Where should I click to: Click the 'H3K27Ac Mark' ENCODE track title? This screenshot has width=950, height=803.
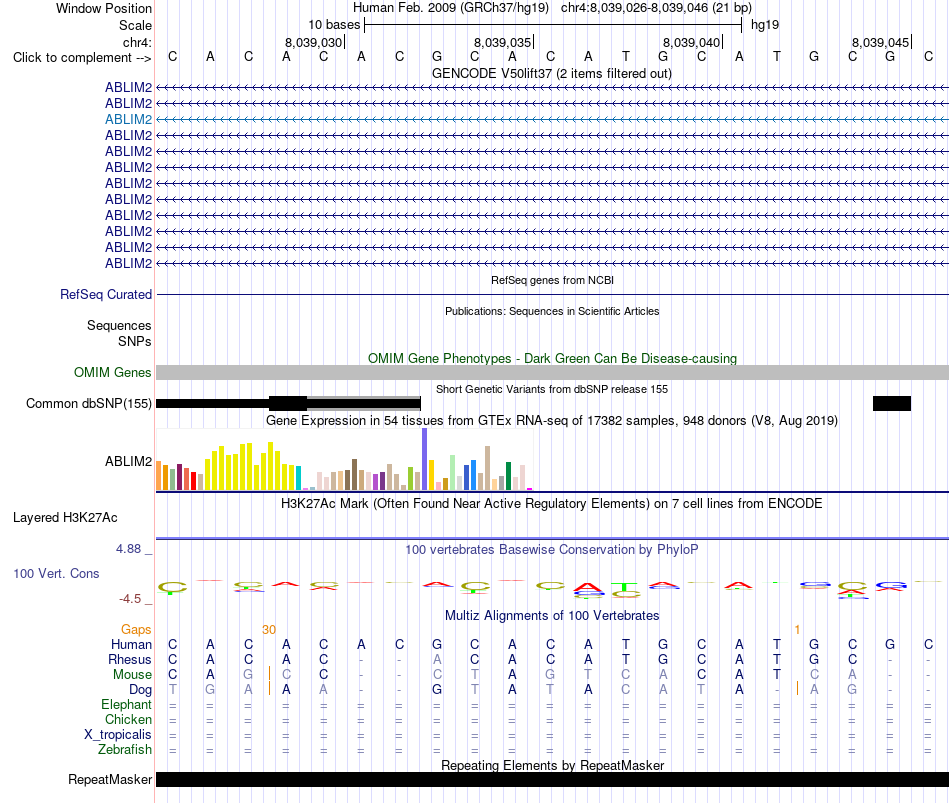point(552,504)
